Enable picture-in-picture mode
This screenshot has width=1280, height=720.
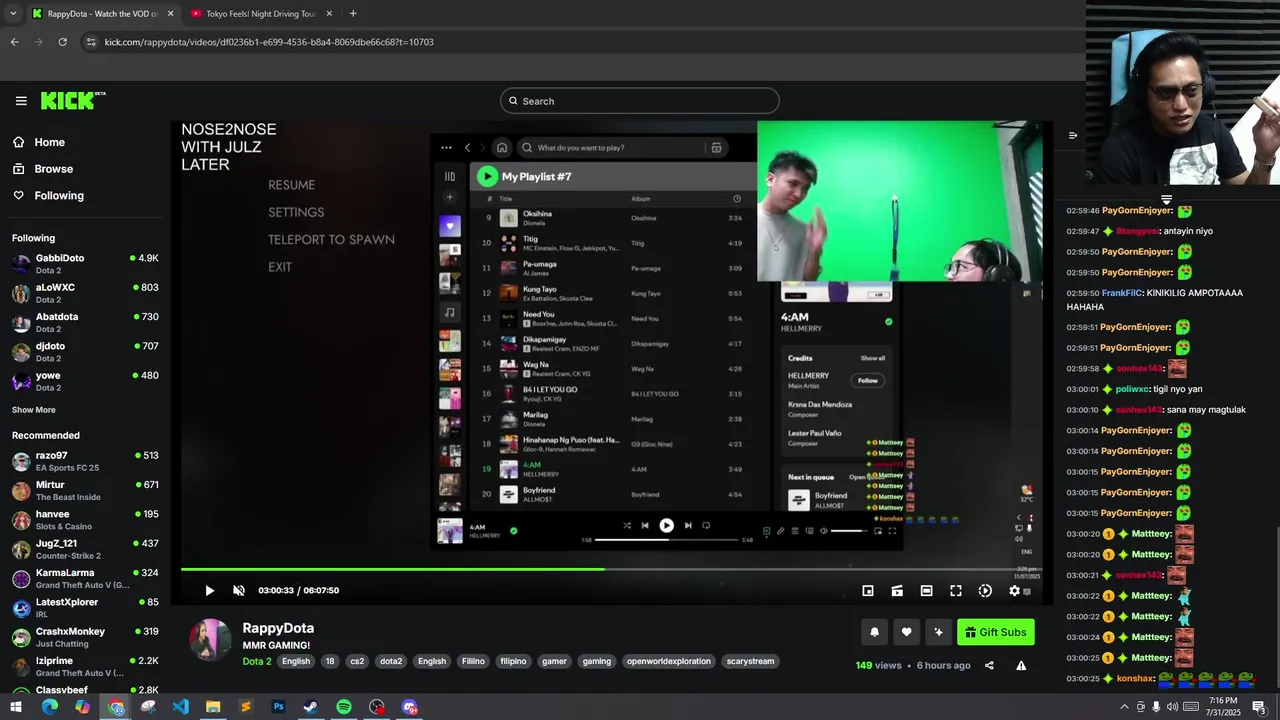[868, 591]
